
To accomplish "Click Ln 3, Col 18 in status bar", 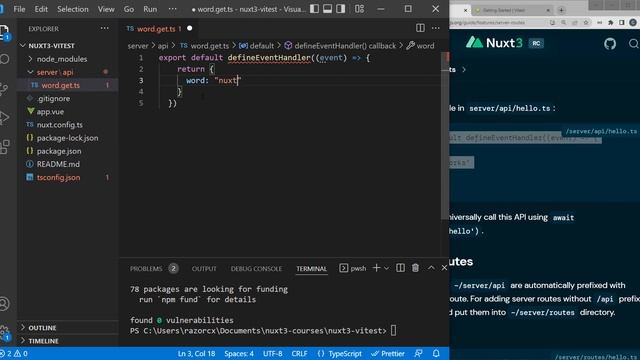I will (x=196, y=353).
